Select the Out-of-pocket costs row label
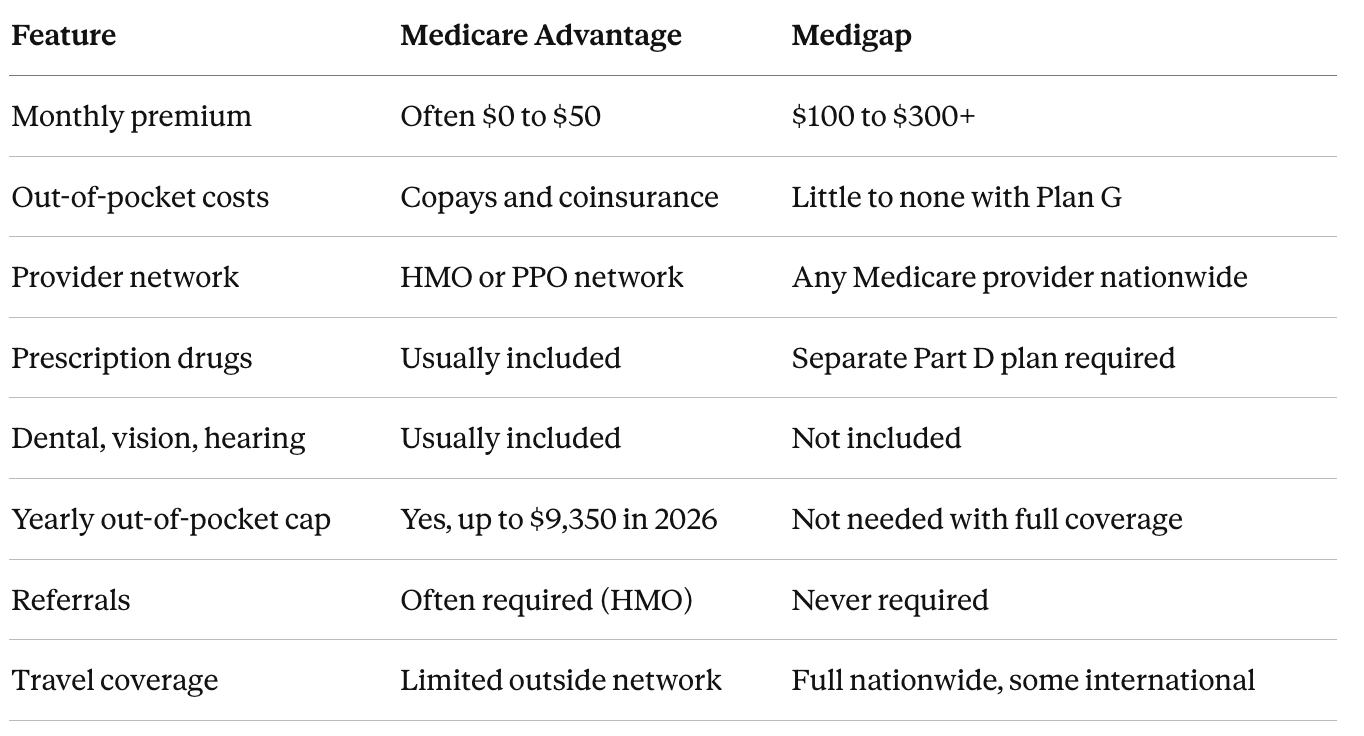Image resolution: width=1364 pixels, height=736 pixels. pyautogui.click(x=140, y=198)
